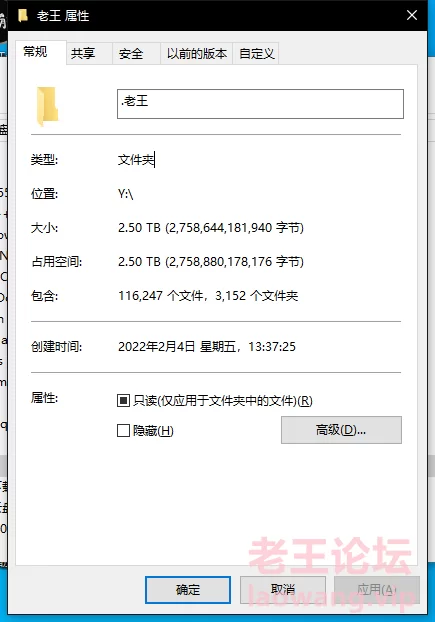
Task: Click the small folder icon in title bar
Action: point(23,15)
